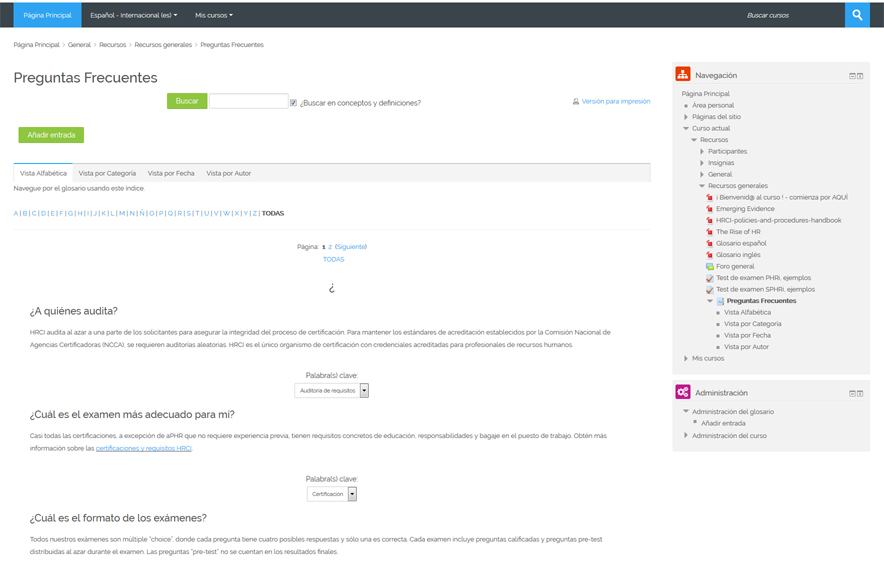Open Vista por Autor in navigation tree
Viewport: 884px width, 561px height.
(x=746, y=347)
